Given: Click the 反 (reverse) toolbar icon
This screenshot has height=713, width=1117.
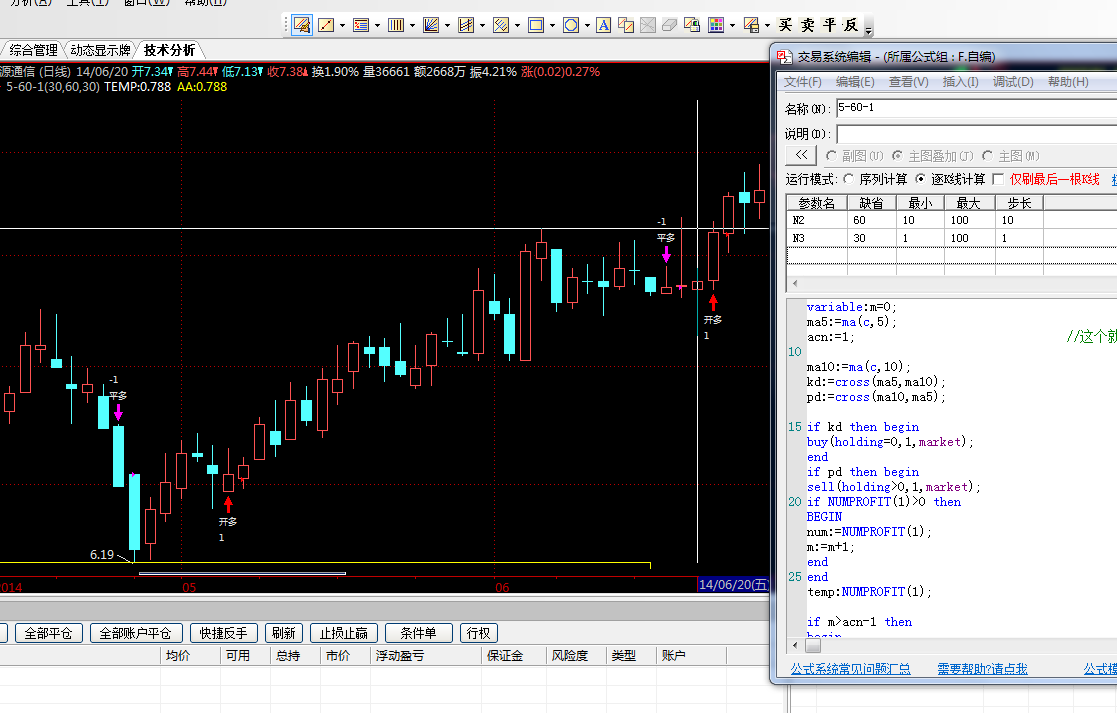Looking at the screenshot, I should pyautogui.click(x=851, y=25).
